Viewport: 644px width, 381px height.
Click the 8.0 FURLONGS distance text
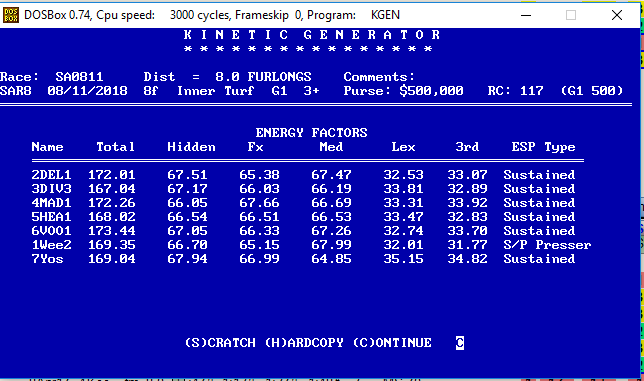pos(263,77)
